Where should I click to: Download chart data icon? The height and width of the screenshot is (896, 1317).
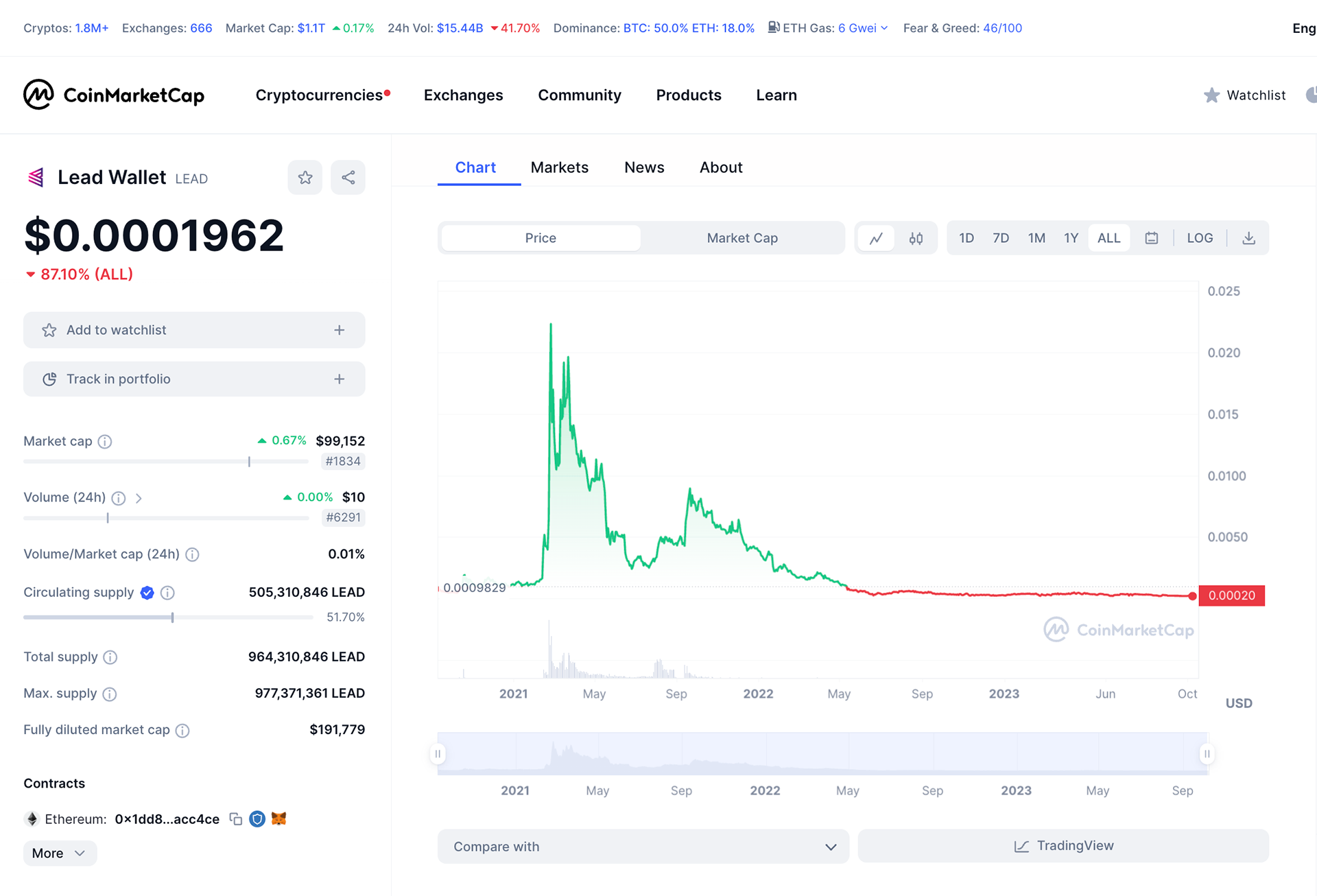coord(1249,238)
